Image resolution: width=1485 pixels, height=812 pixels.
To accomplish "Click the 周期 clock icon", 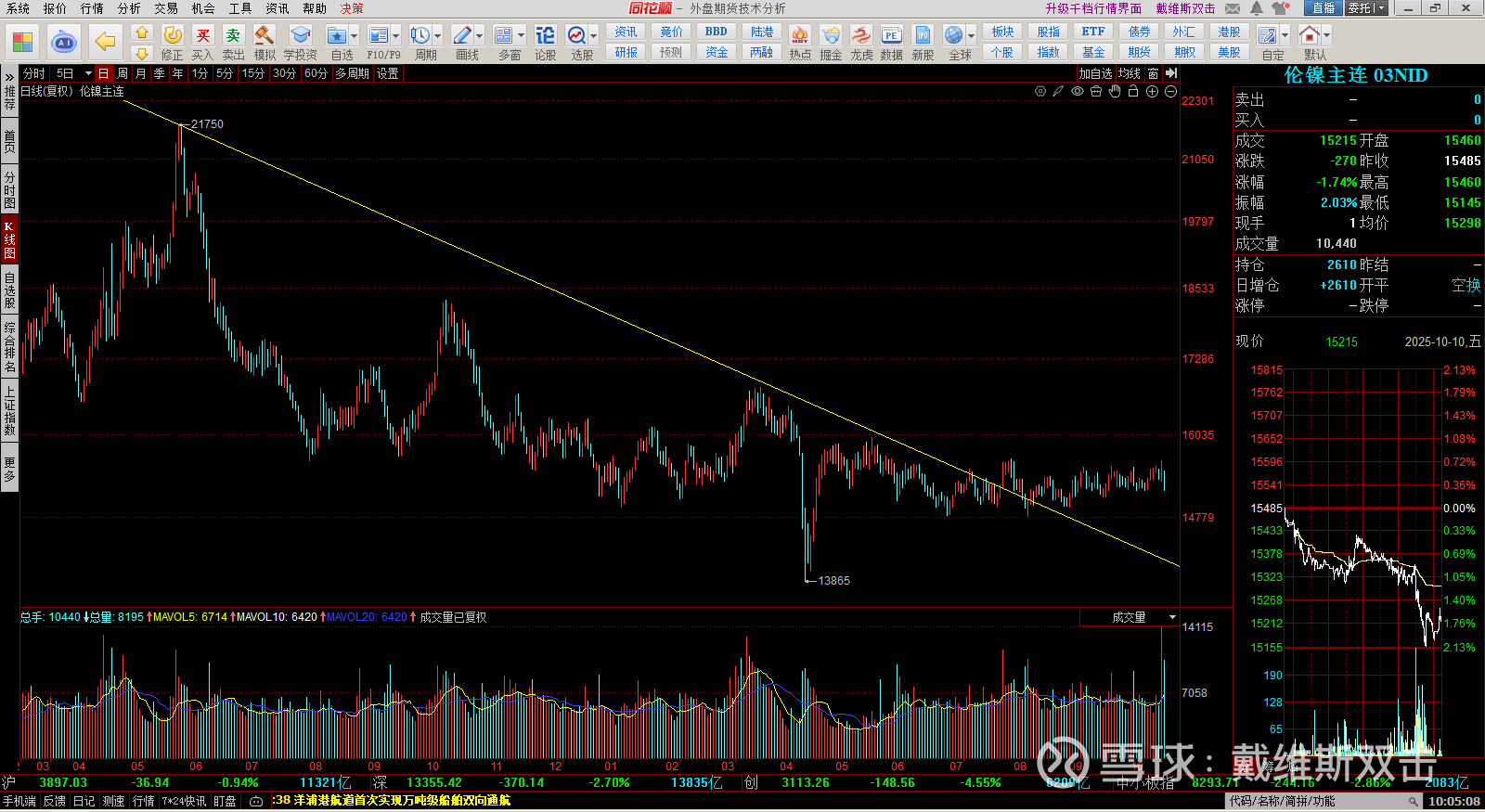I will pos(420,35).
